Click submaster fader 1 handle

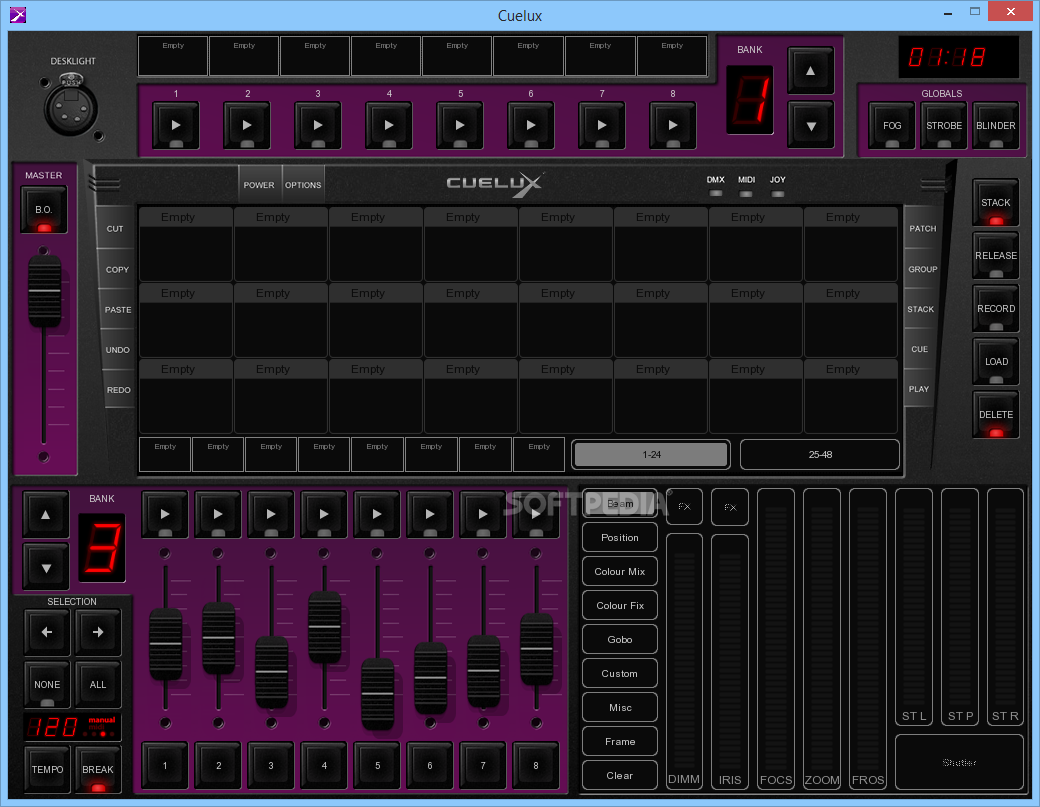point(165,643)
